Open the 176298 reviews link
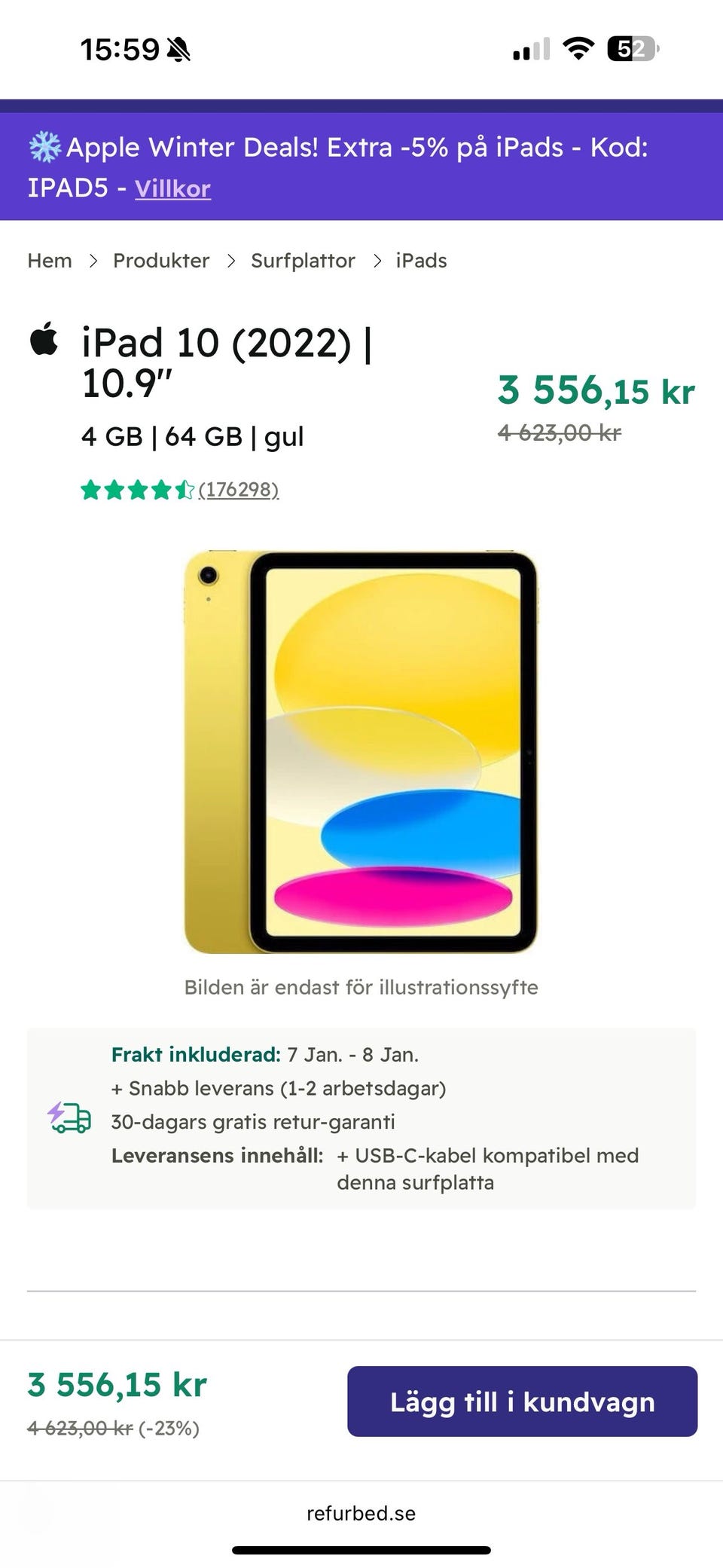This screenshot has height=1568, width=723. [x=238, y=490]
